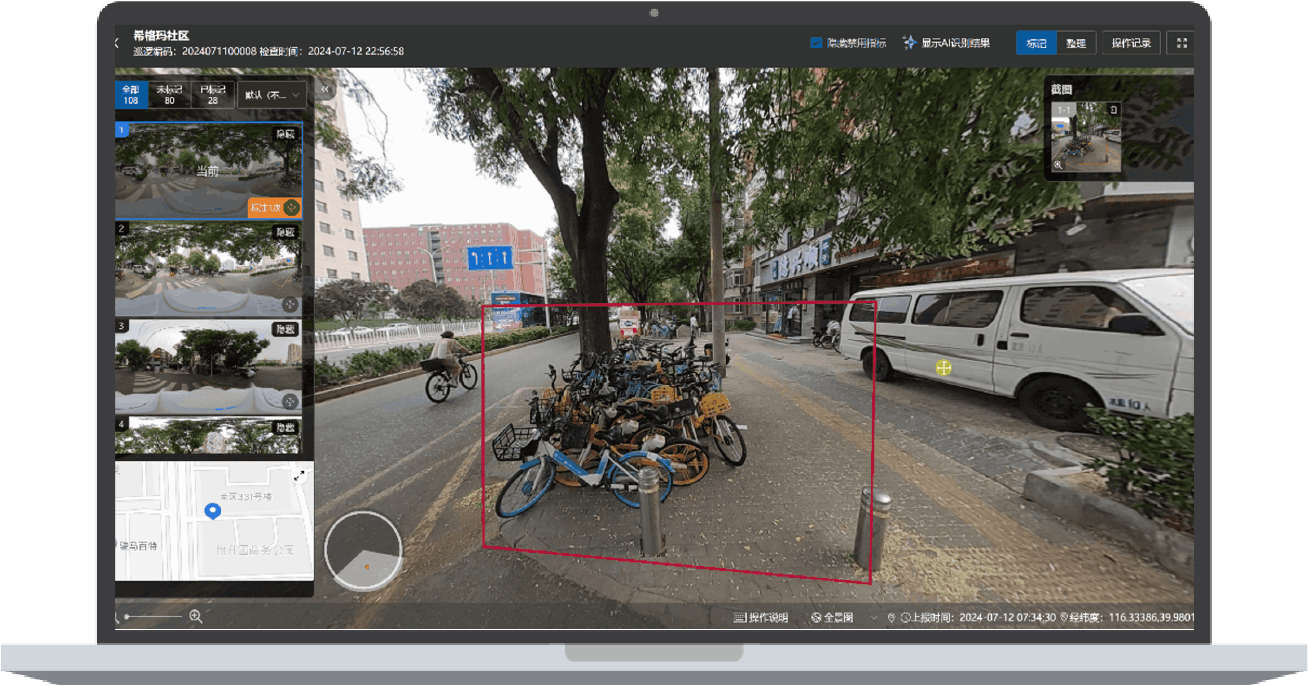Viewport: 1309px width, 686px height.
Task: Hide panorama 1 using its top-right label
Action: tap(286, 134)
